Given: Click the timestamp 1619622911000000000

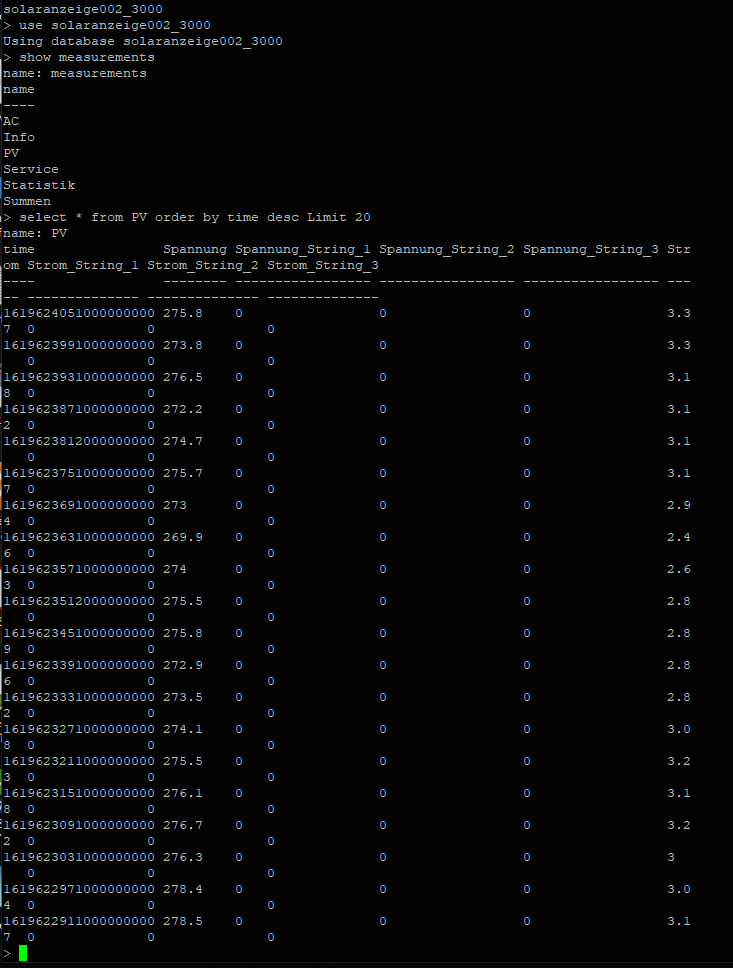Looking at the screenshot, I should 79,921.
